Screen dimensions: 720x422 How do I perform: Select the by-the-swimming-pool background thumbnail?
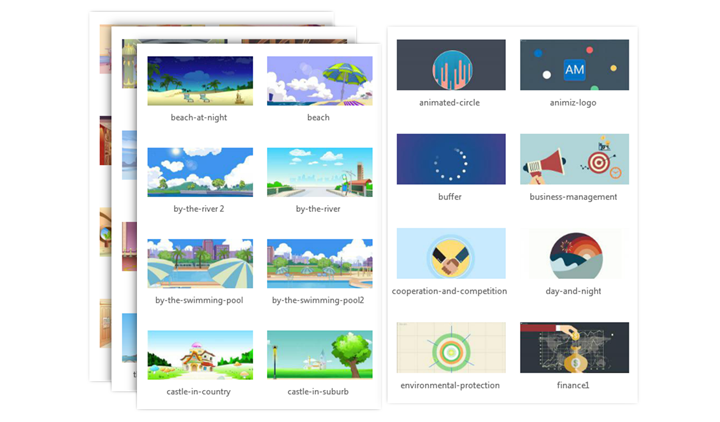tap(200, 263)
